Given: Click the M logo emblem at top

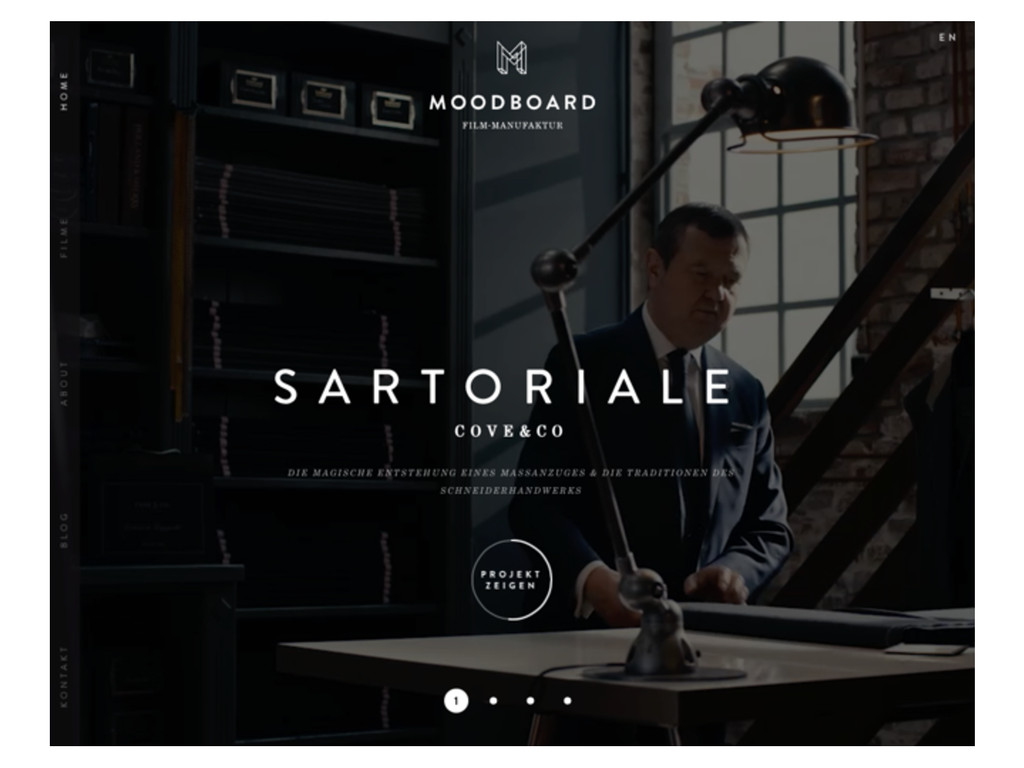Looking at the screenshot, I should coord(511,57).
